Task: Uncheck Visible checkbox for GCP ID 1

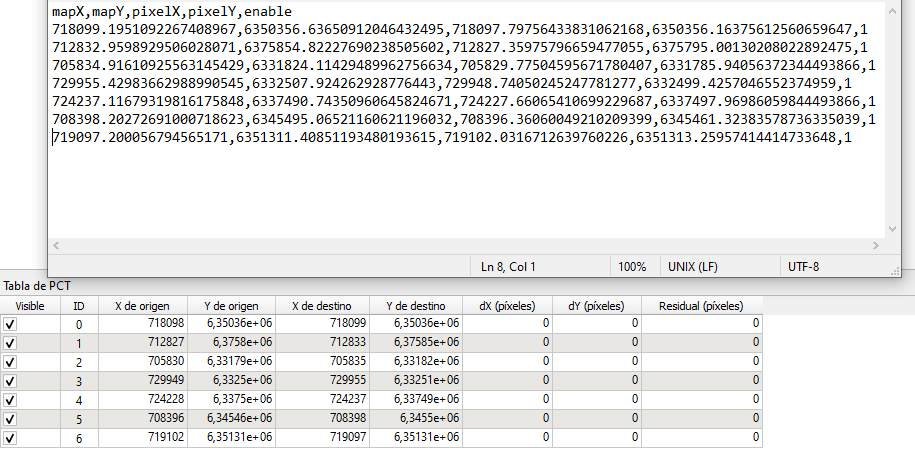Action: coord(10,343)
